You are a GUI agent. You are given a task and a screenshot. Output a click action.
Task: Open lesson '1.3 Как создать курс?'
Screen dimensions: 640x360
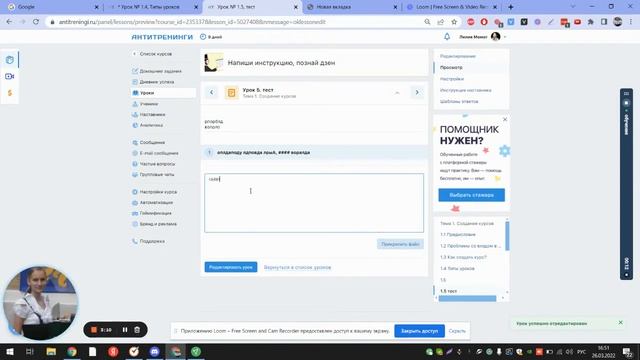[463, 257]
